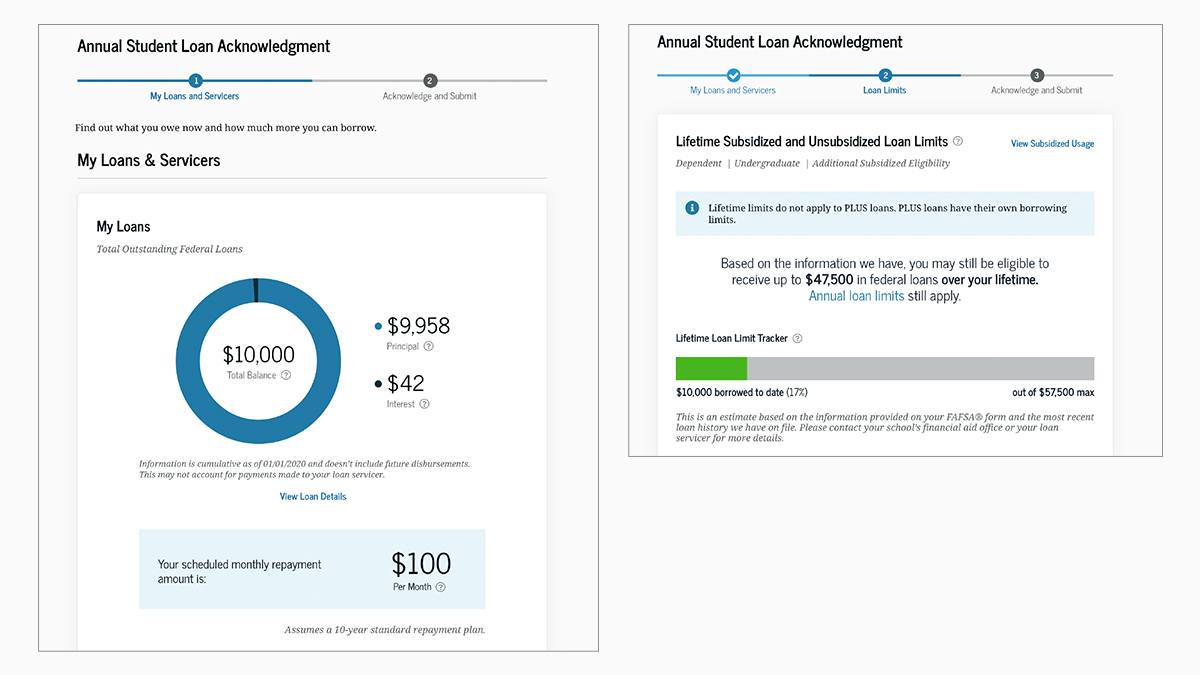Click the step 1 circle on My Loans page

(195, 81)
